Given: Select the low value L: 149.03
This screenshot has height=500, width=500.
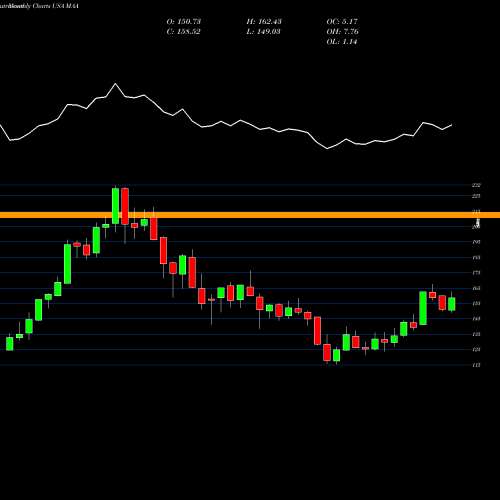Looking at the screenshot, I should coord(263,32).
